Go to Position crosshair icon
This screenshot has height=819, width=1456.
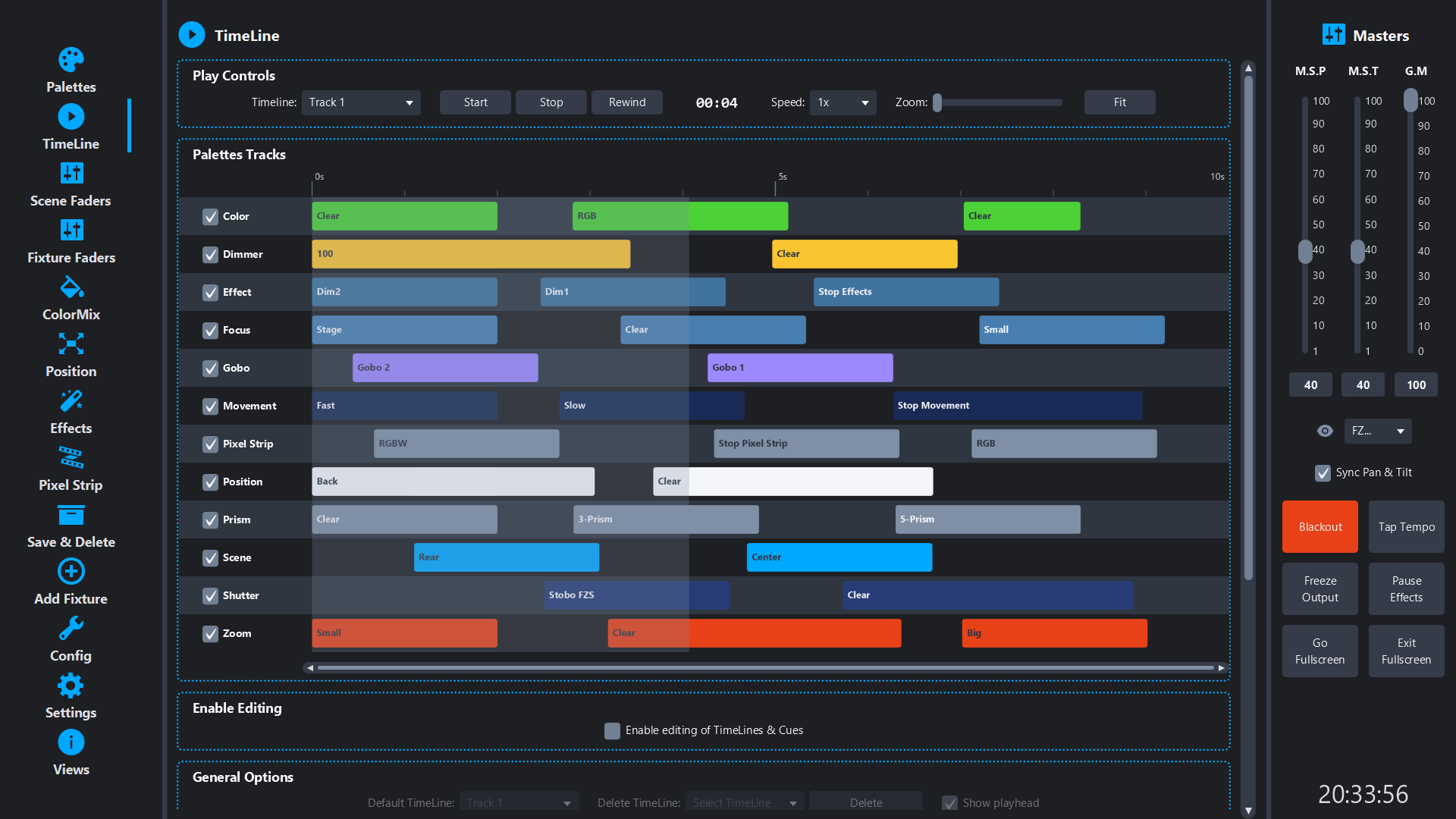71,344
